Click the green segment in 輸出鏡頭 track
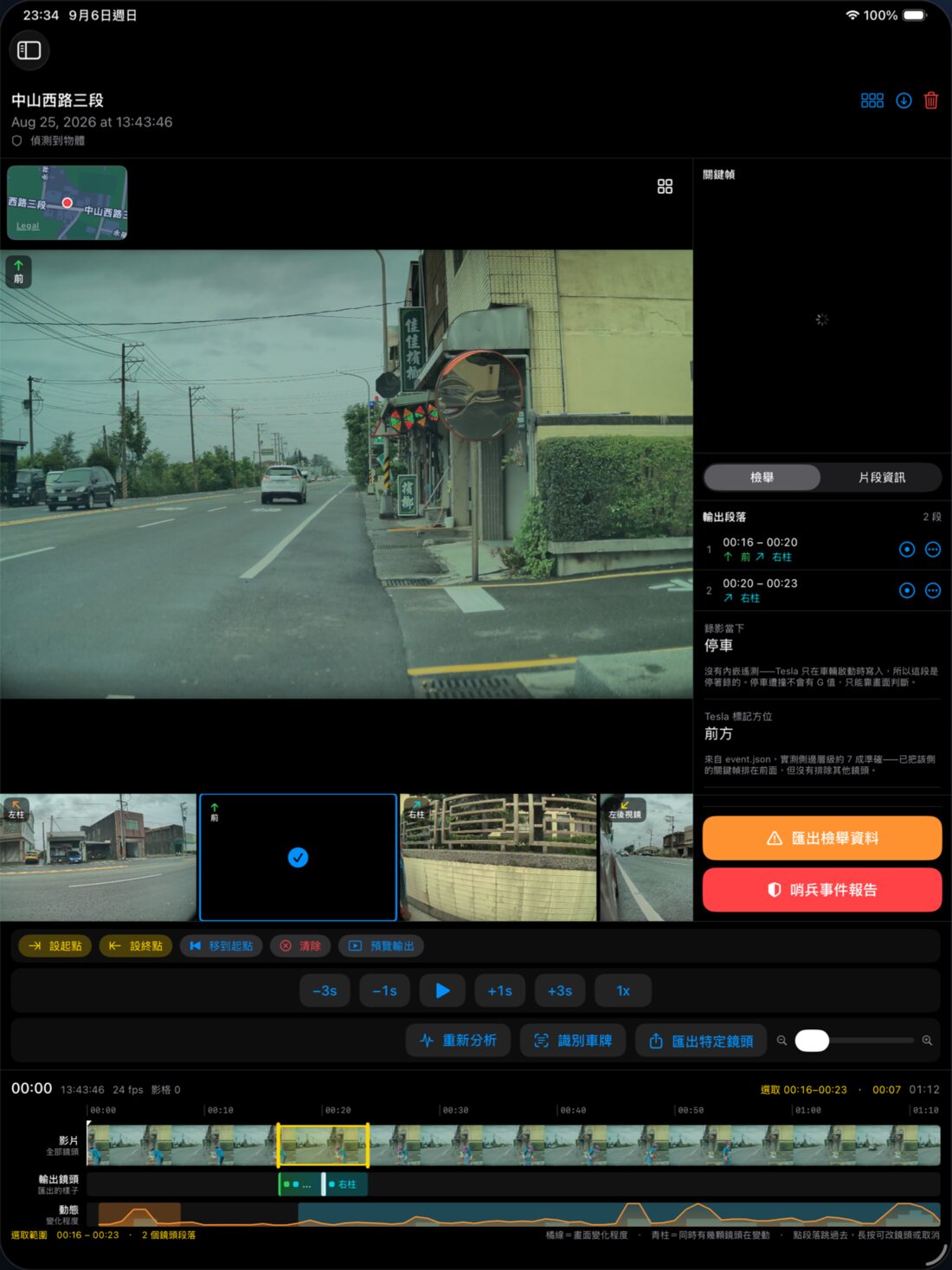The height and width of the screenshot is (1270, 952). tap(299, 1184)
